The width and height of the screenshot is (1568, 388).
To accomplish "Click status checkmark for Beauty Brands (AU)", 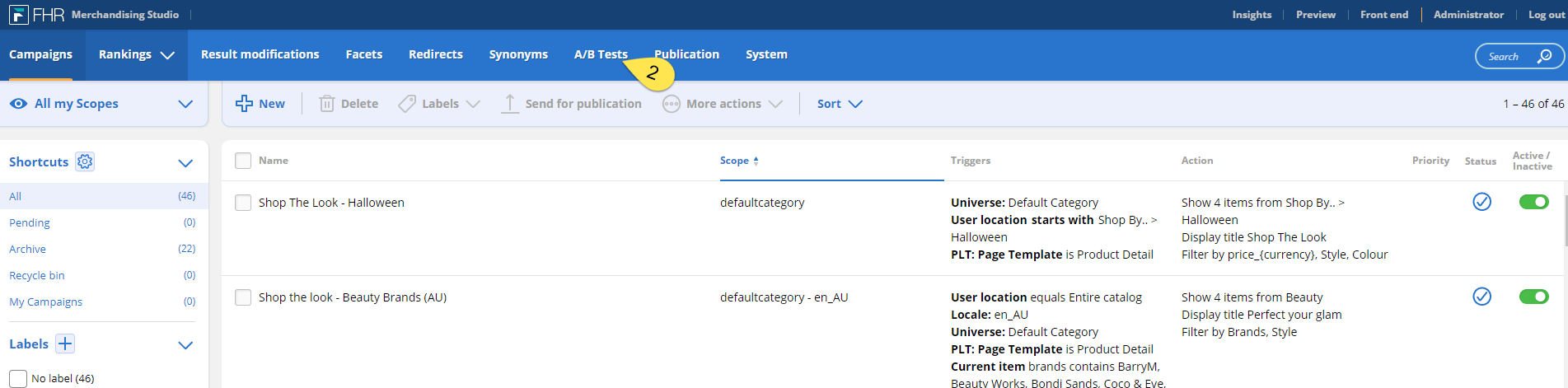I will [x=1481, y=297].
